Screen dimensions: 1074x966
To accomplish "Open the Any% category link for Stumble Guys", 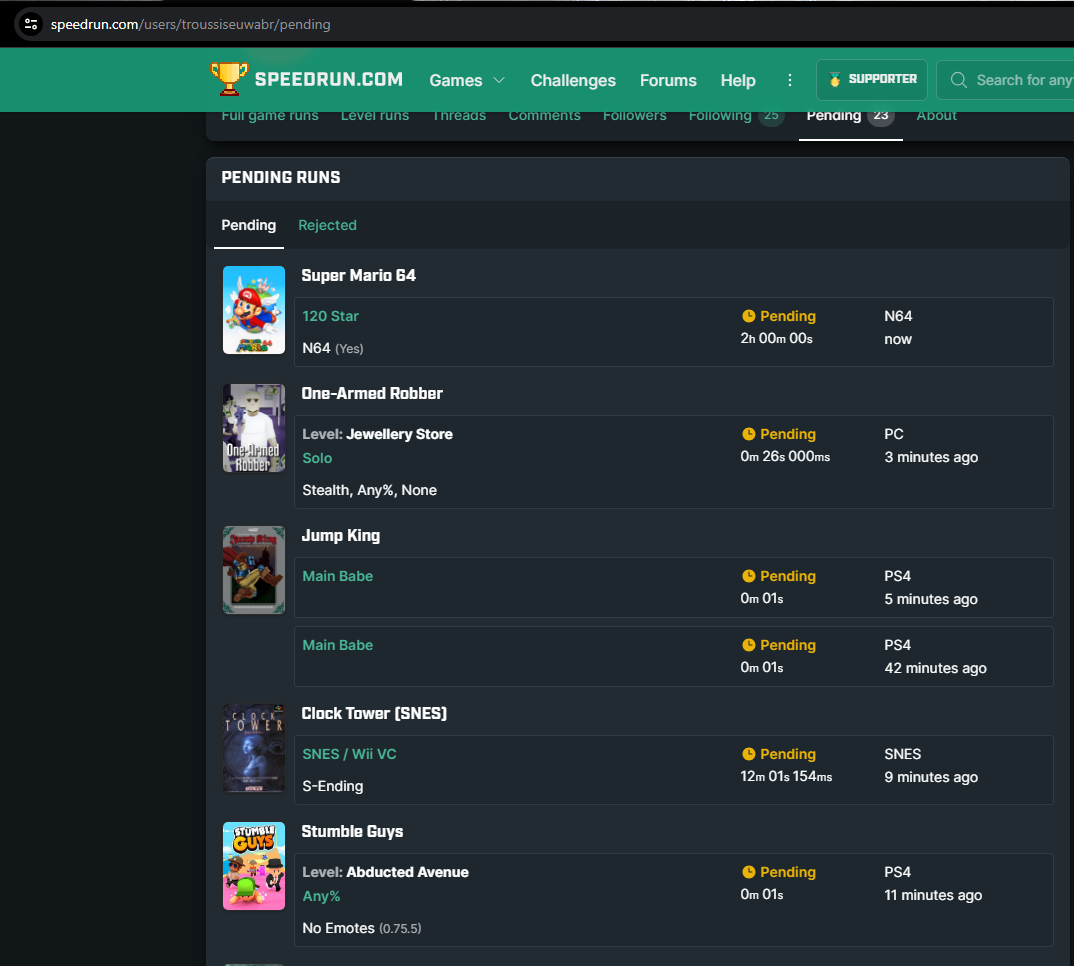I will tap(321, 896).
